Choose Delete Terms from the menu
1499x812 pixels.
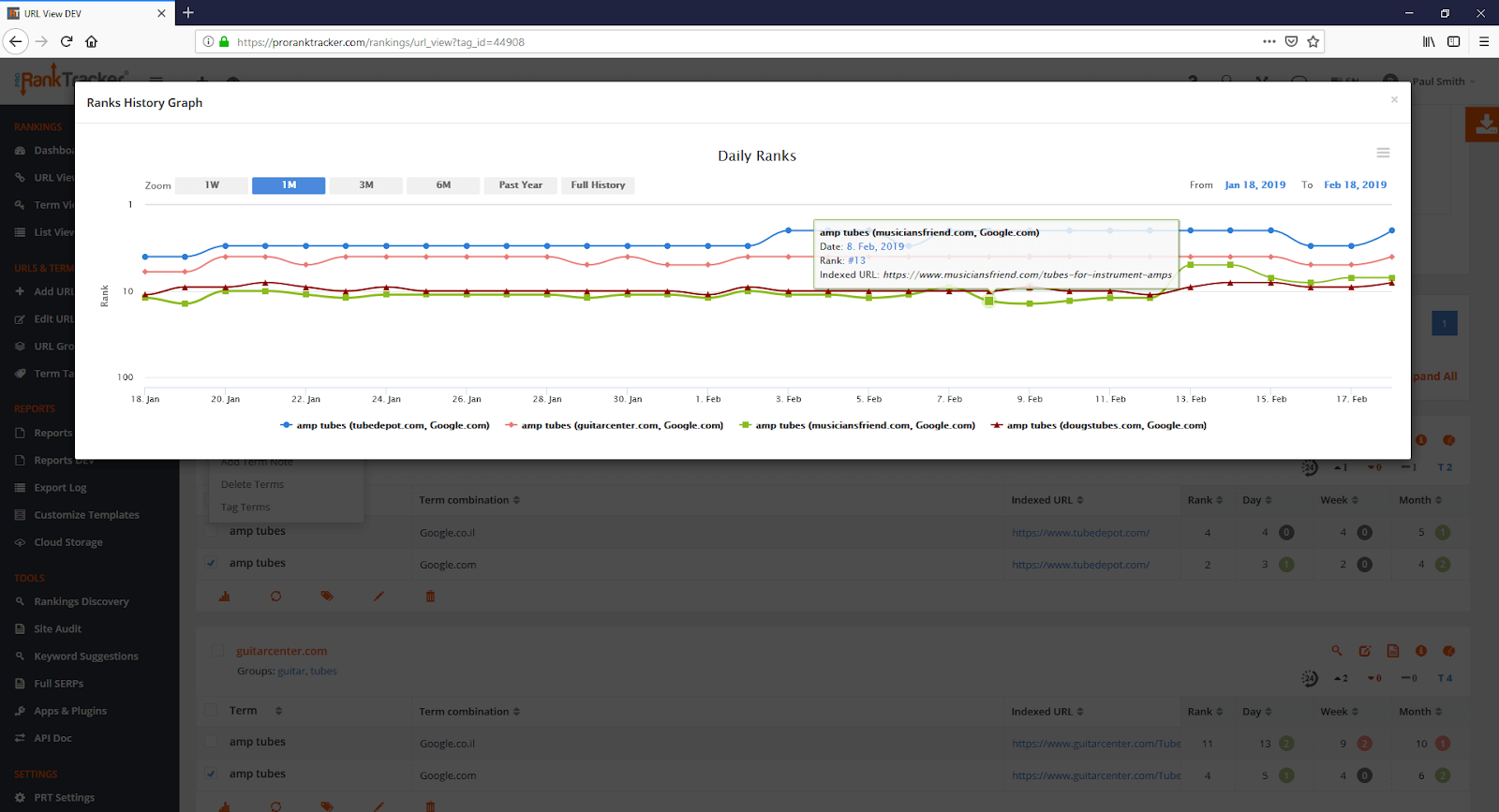[x=252, y=484]
